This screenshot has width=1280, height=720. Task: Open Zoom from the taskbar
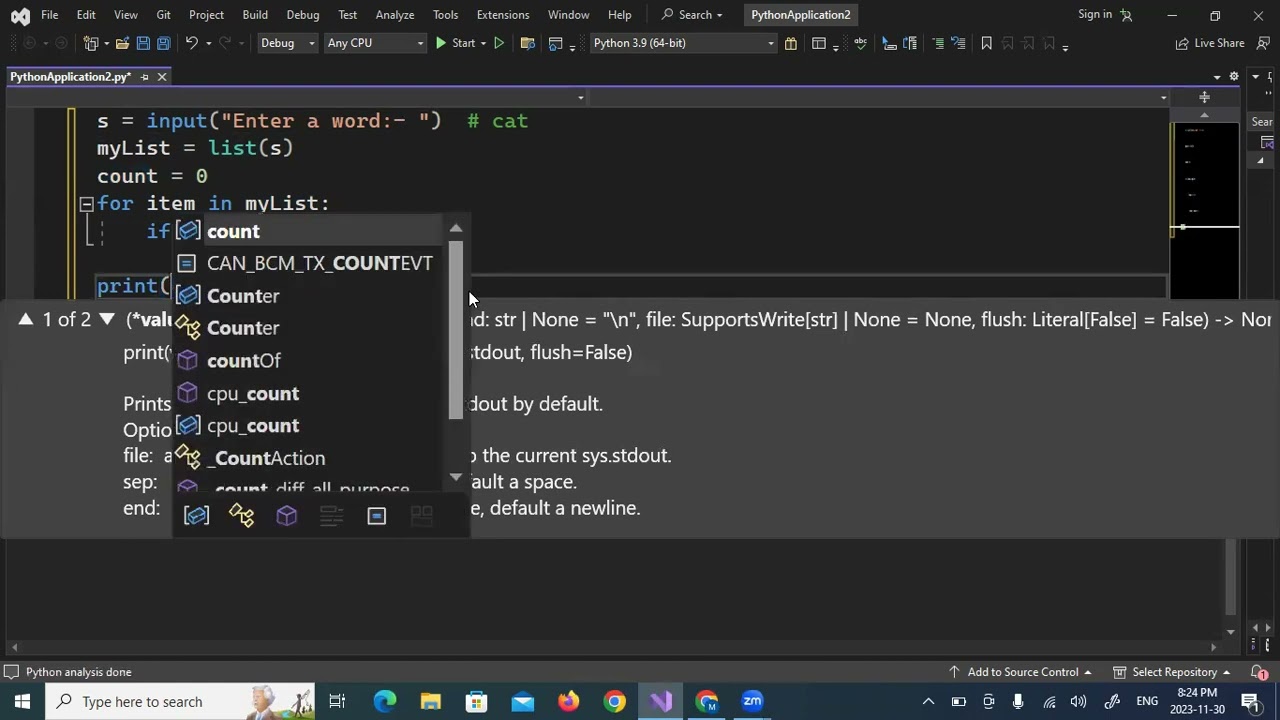[x=753, y=701]
